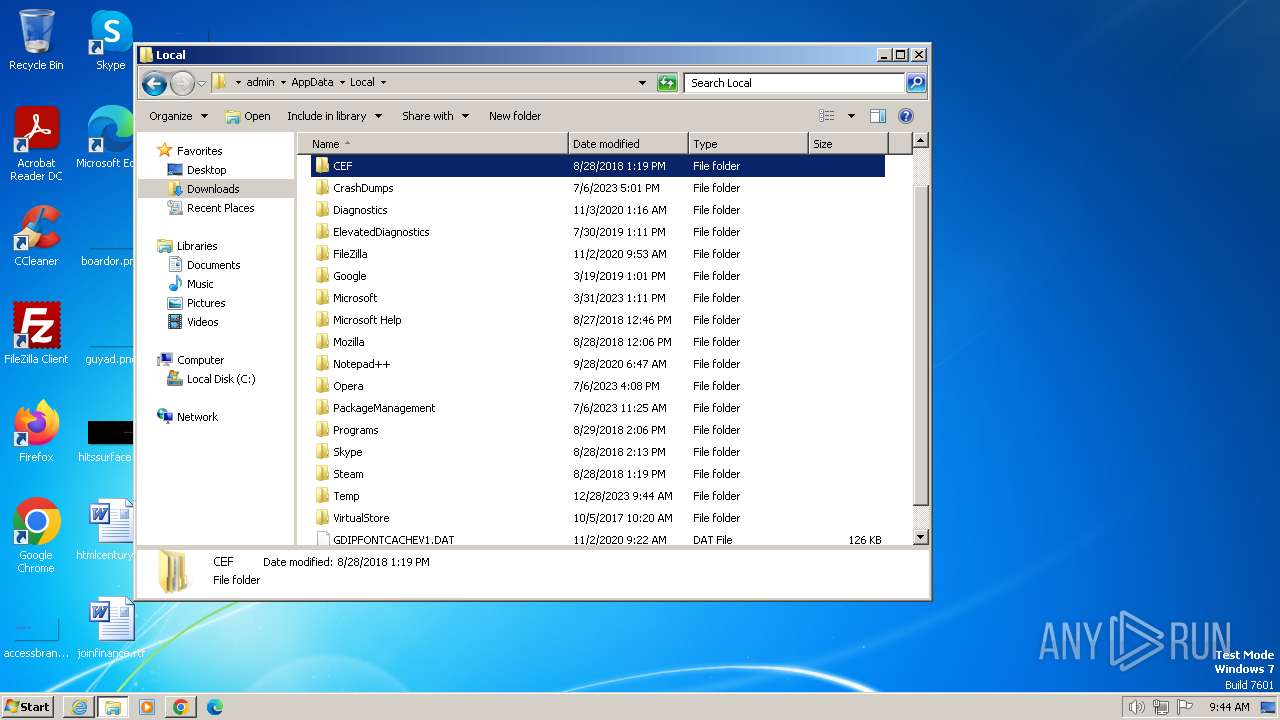Open the view options dropdown arrow
The width and height of the screenshot is (1280, 720).
click(x=851, y=116)
